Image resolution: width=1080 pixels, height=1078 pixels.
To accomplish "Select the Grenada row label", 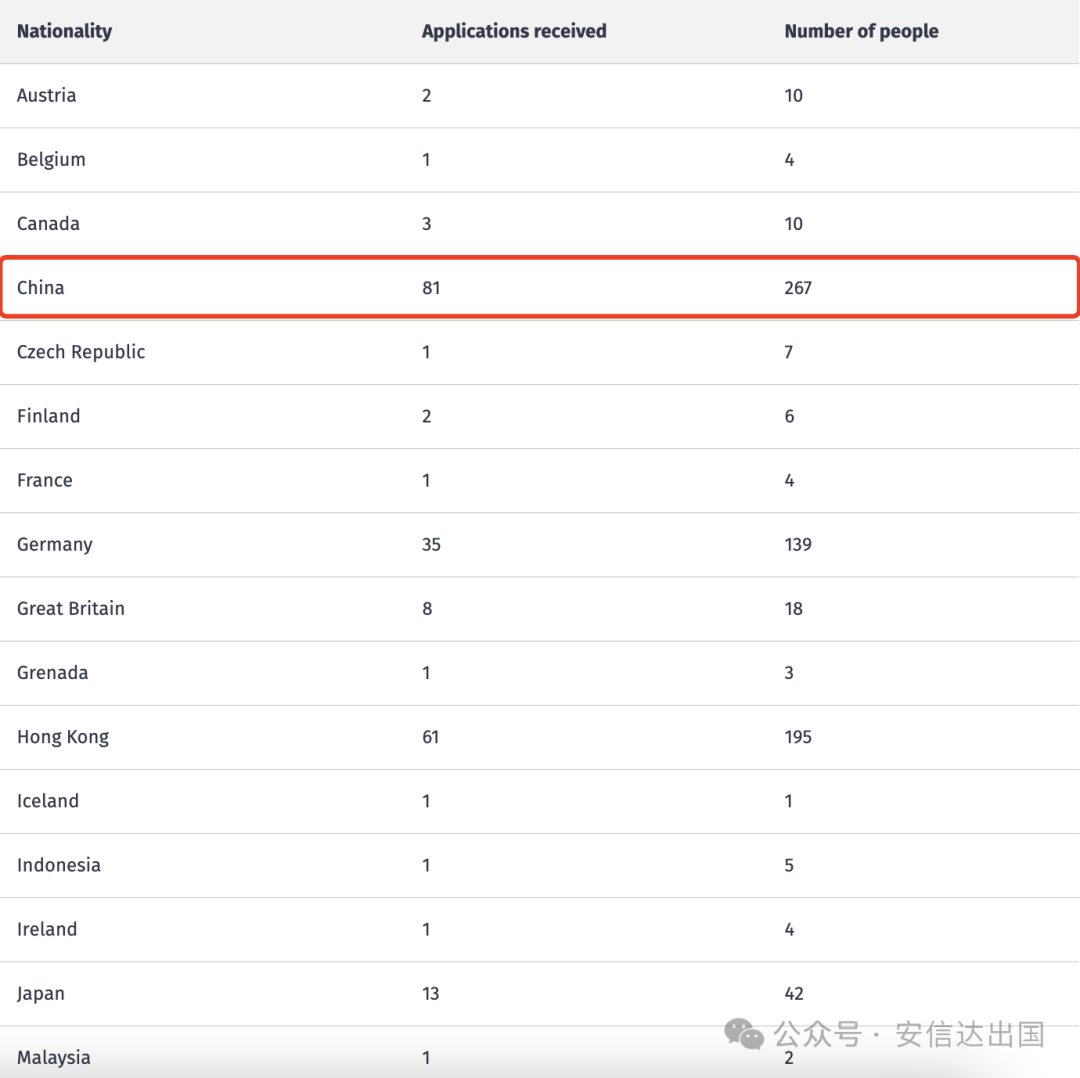I will point(52,673).
